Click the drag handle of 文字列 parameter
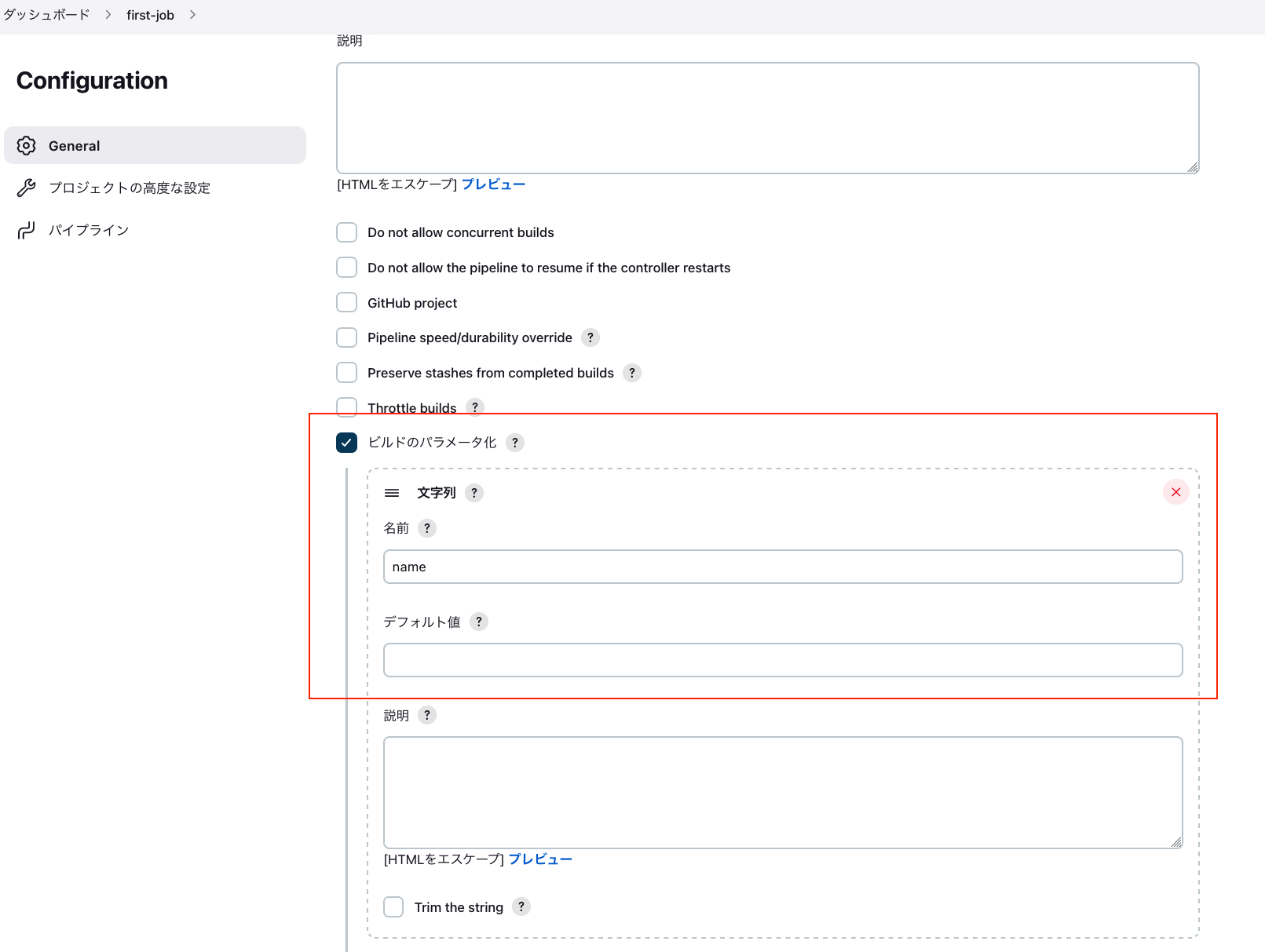This screenshot has height=952, width=1265. tap(392, 493)
